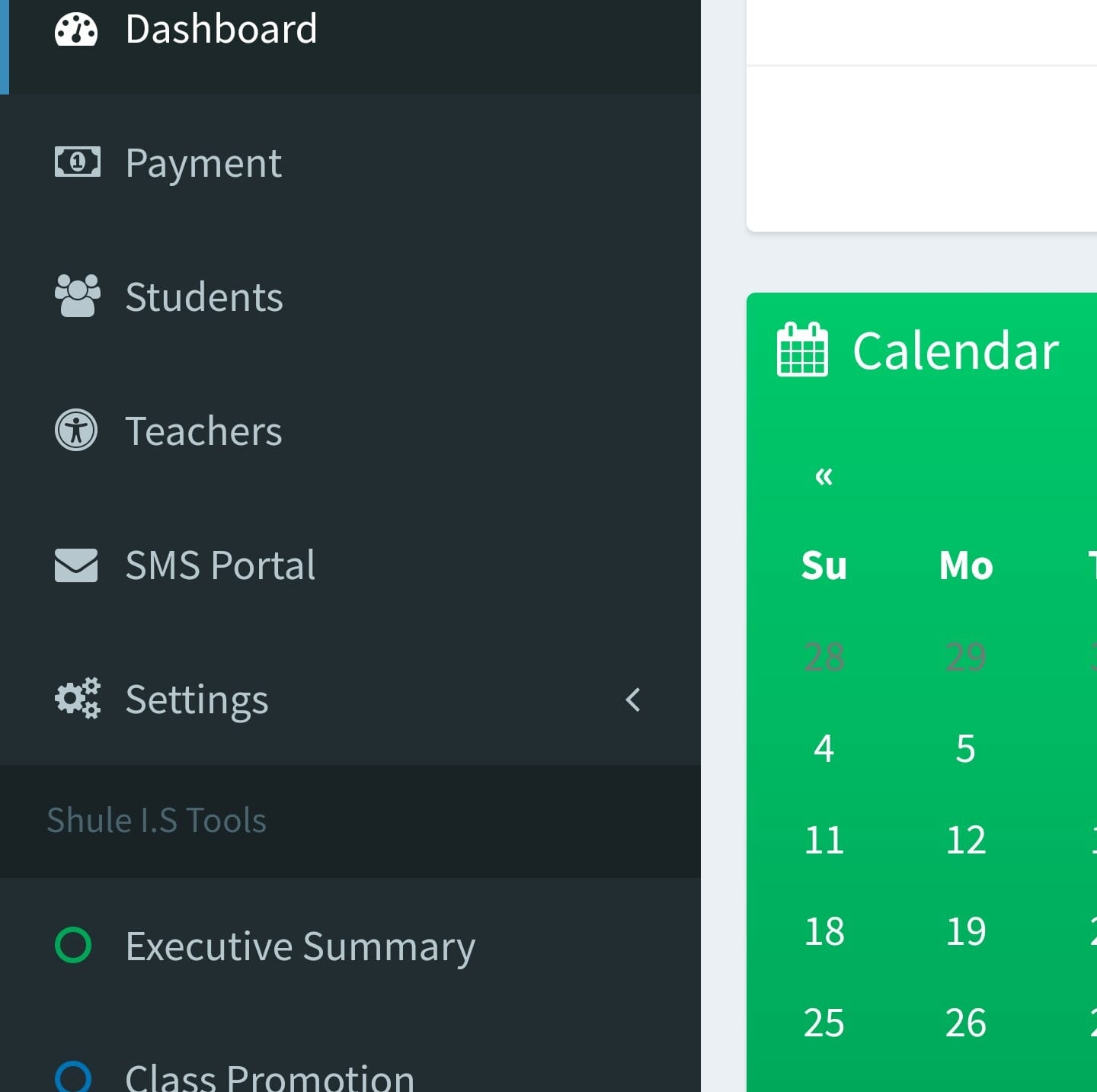Select day 19 in the calendar
The width and height of the screenshot is (1097, 1092).
click(x=966, y=931)
